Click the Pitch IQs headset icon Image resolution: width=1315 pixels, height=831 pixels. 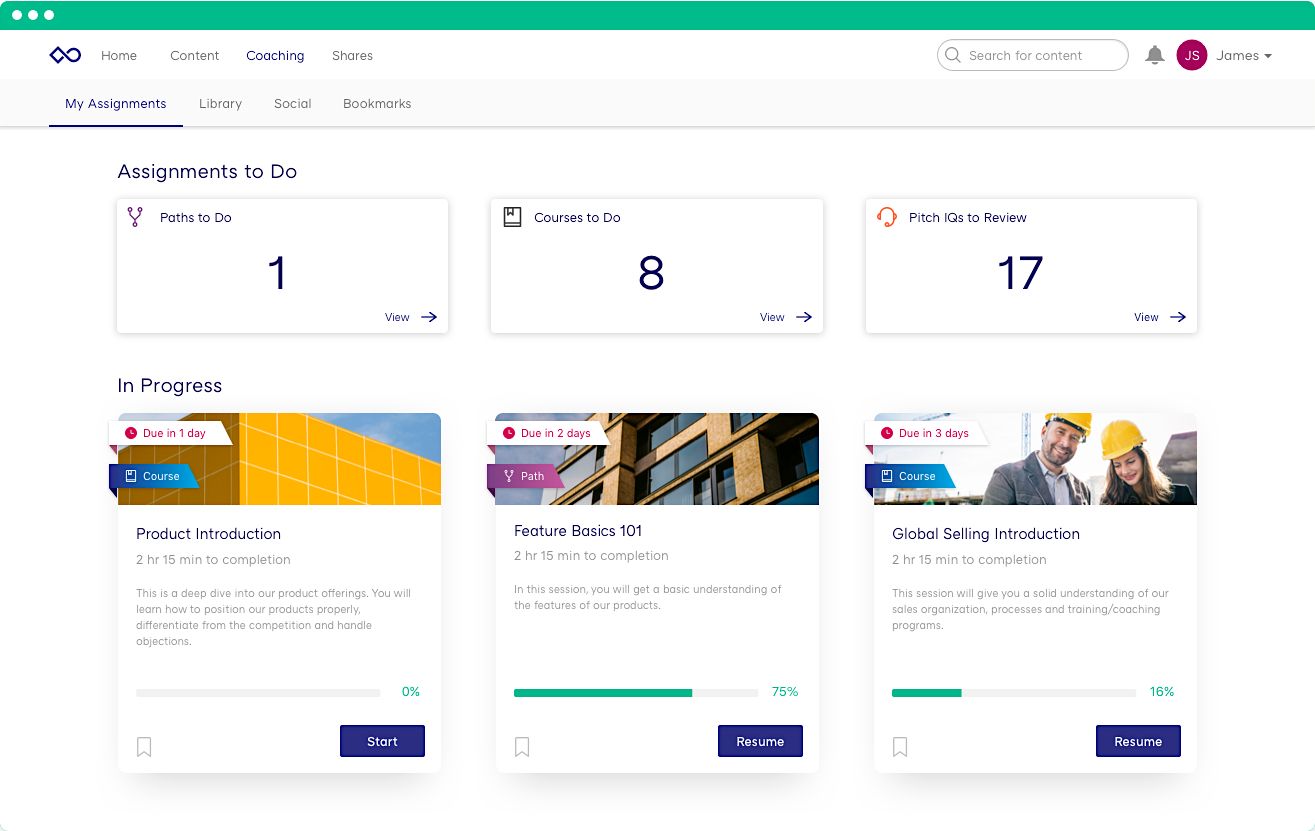click(x=887, y=217)
